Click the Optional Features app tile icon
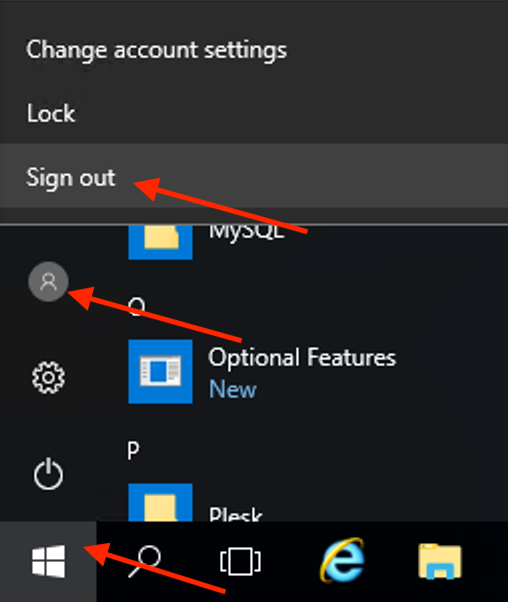The height and width of the screenshot is (602, 508). tap(161, 372)
